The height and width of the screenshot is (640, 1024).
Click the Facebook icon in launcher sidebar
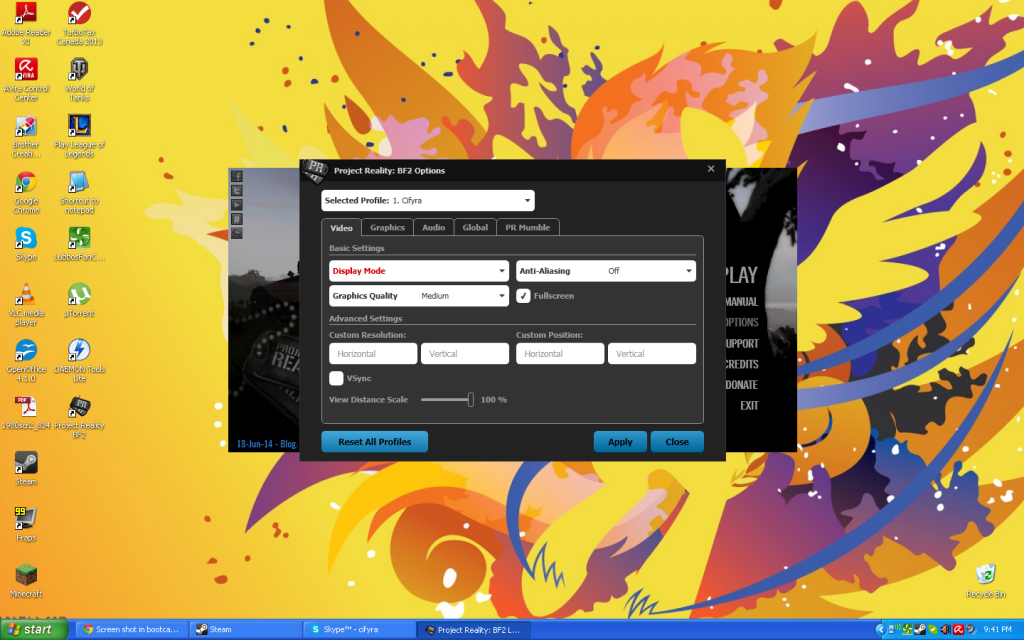(237, 177)
